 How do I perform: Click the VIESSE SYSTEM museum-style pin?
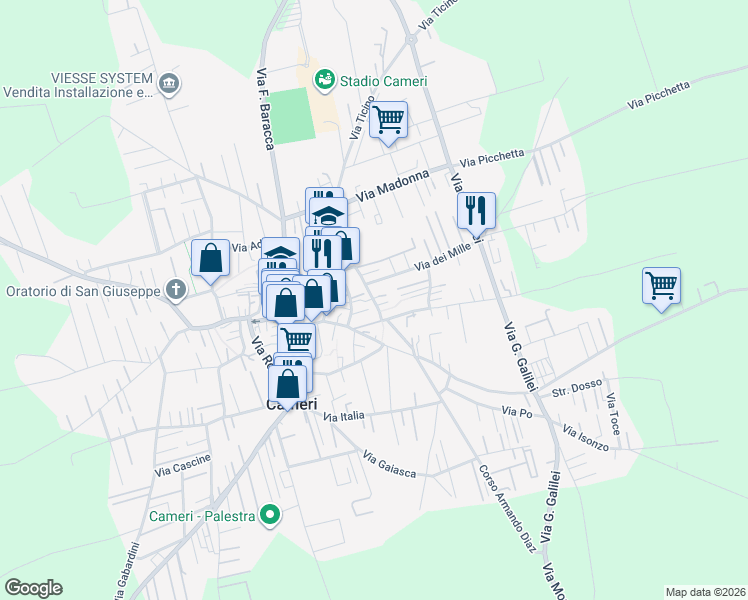pyautogui.click(x=169, y=84)
